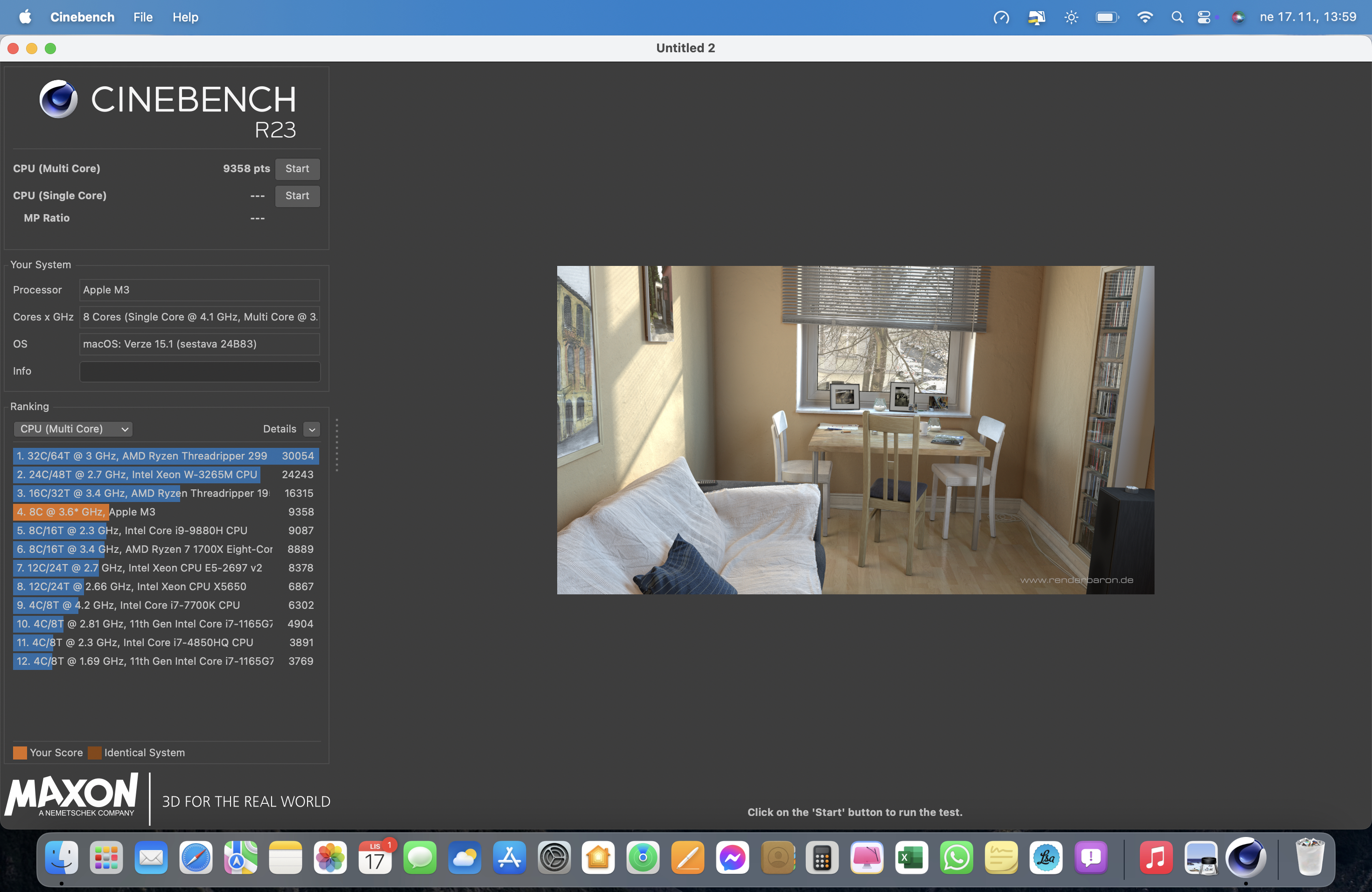Click the Details label in Ranking
1372x892 pixels.
280,429
